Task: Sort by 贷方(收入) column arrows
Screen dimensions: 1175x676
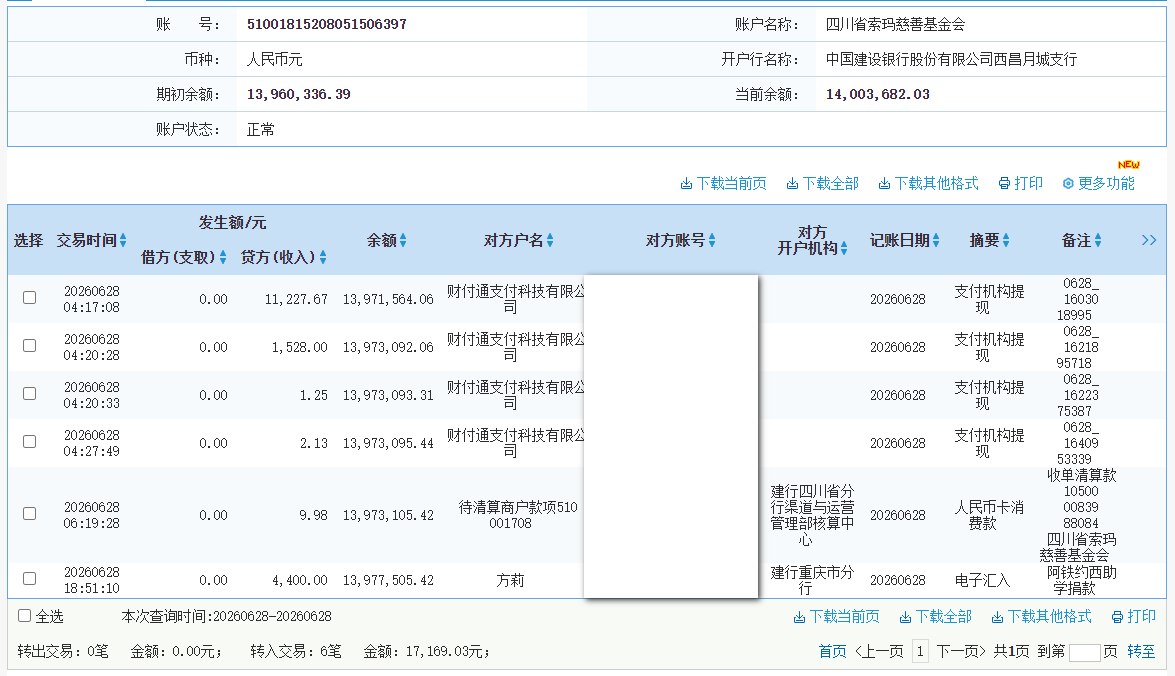Action: pos(323,257)
